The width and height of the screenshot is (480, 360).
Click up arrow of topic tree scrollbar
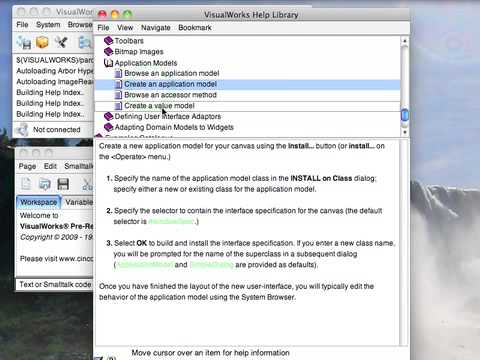click(405, 41)
